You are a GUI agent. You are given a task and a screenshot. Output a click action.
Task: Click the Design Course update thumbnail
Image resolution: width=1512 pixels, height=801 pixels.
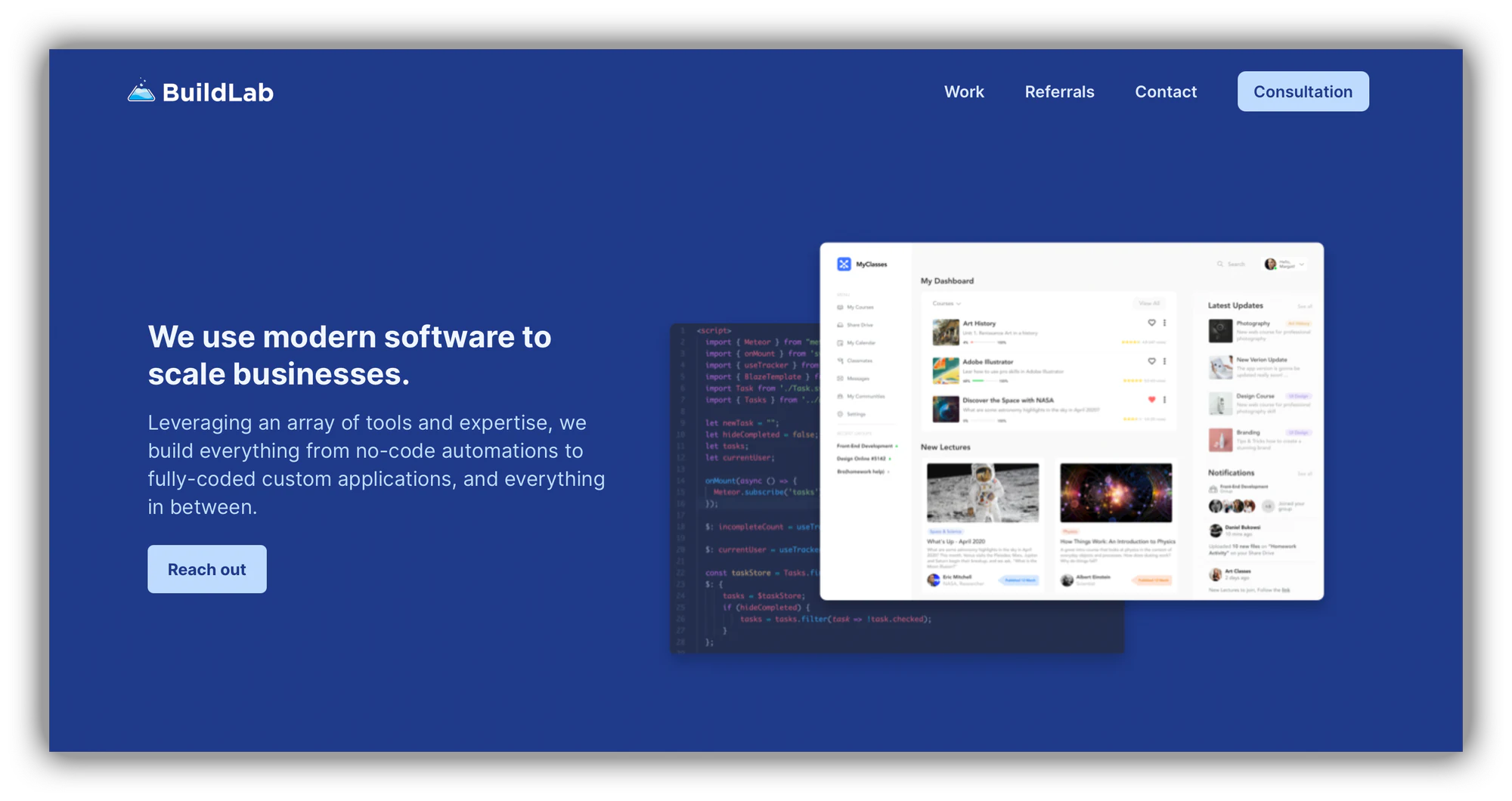[1219, 404]
